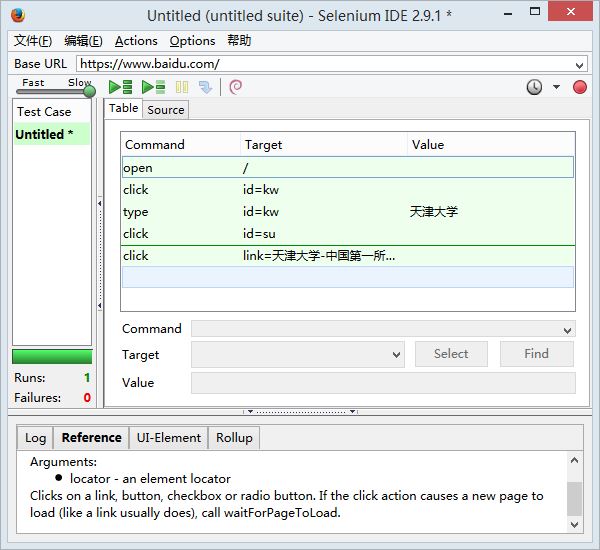The width and height of the screenshot is (600, 550).
Task: Toggle the red record button
Action: [580, 87]
